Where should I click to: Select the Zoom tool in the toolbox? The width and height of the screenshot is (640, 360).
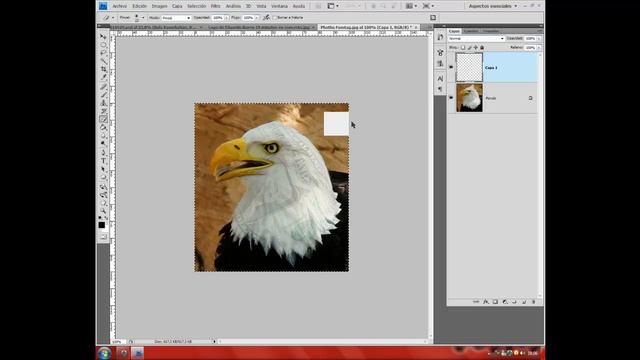pos(103,211)
